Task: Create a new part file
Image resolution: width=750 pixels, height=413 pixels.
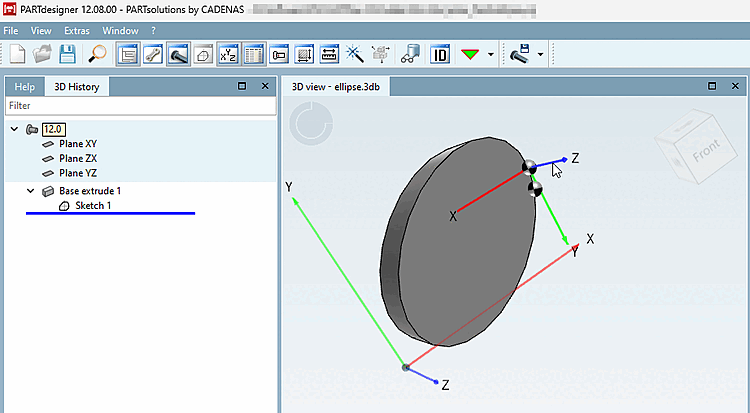Action: (x=18, y=54)
